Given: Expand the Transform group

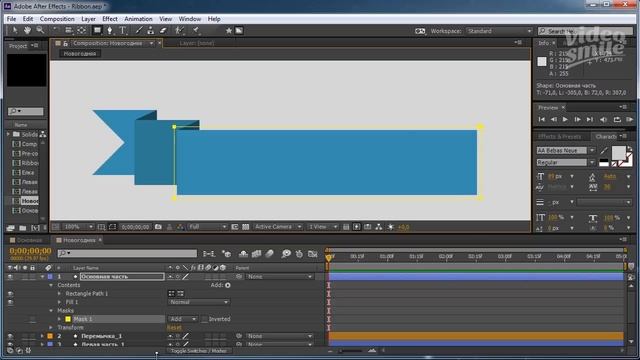Looking at the screenshot, I should tap(51, 328).
